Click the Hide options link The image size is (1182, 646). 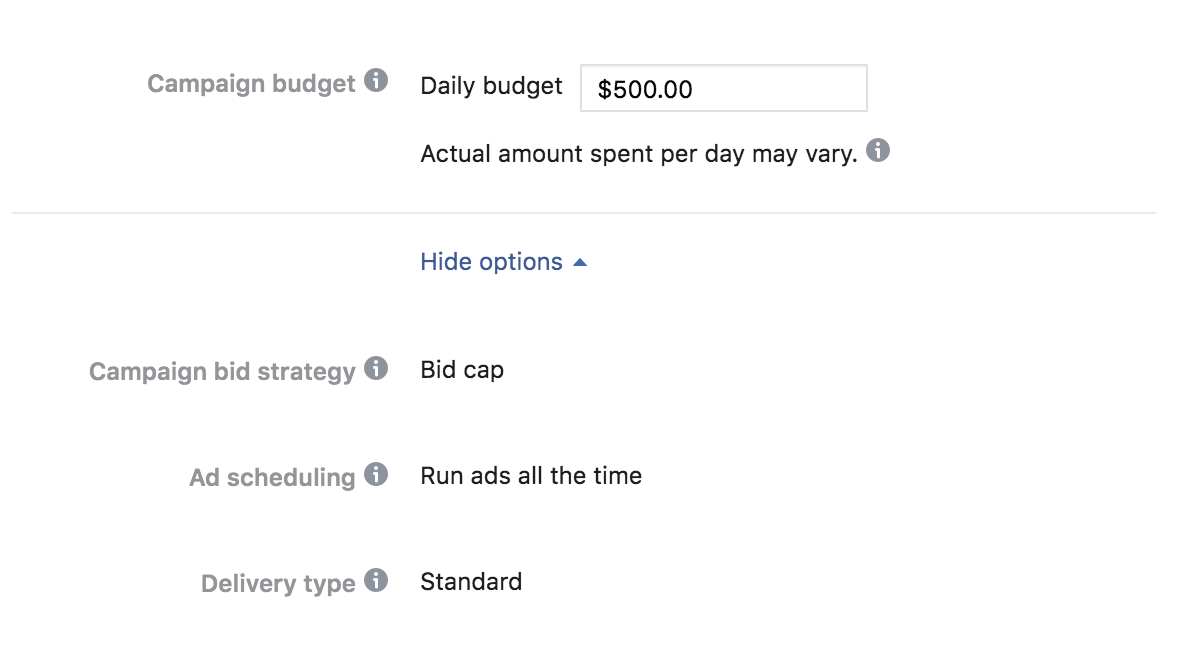pos(491,262)
